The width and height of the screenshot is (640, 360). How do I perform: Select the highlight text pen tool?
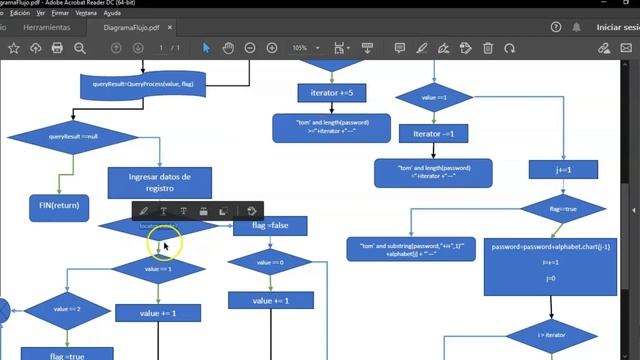422,48
